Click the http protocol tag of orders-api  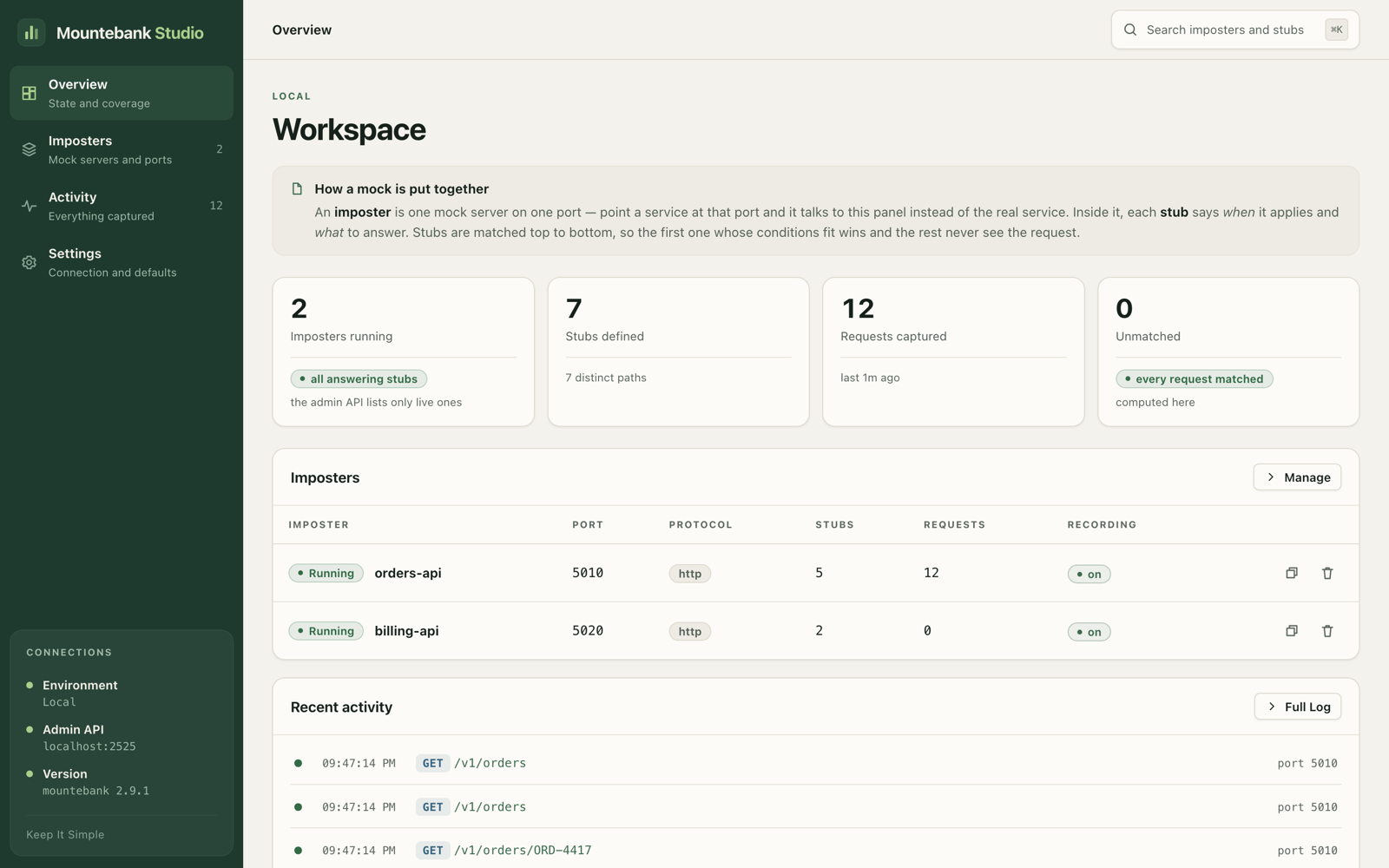690,574
